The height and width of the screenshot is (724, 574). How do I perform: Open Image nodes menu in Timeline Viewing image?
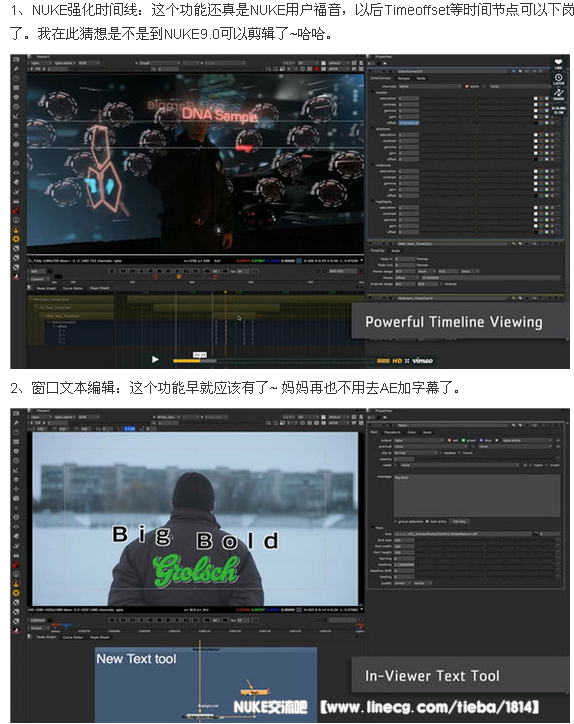pos(16,59)
